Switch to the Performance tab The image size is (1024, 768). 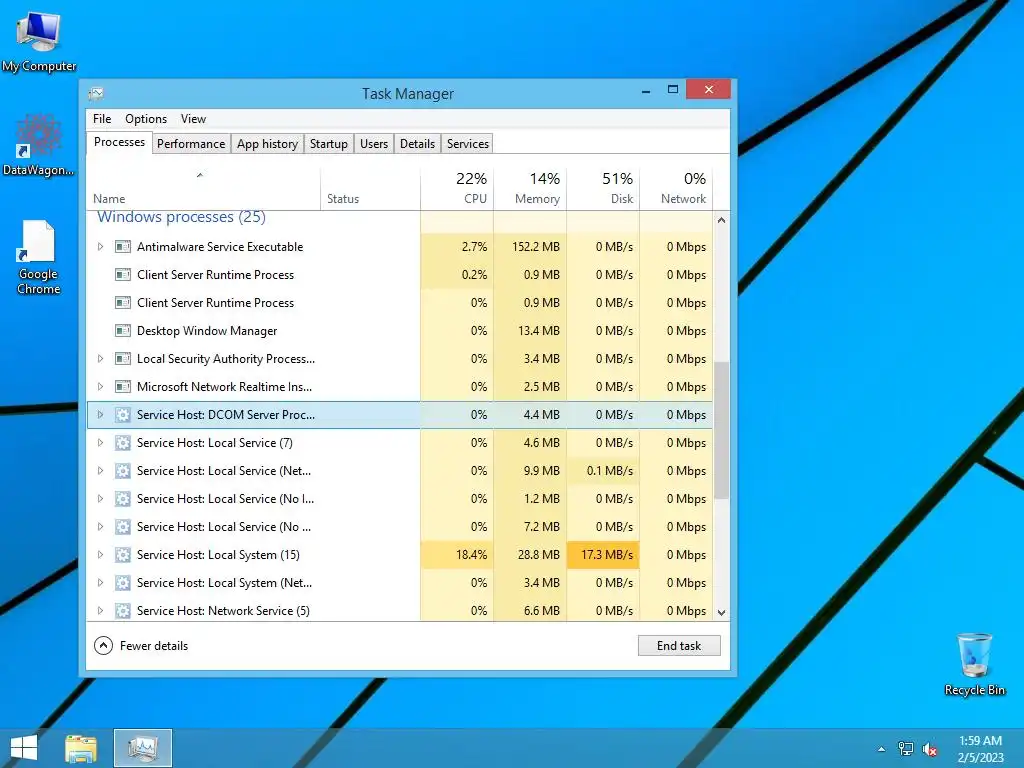tap(191, 144)
